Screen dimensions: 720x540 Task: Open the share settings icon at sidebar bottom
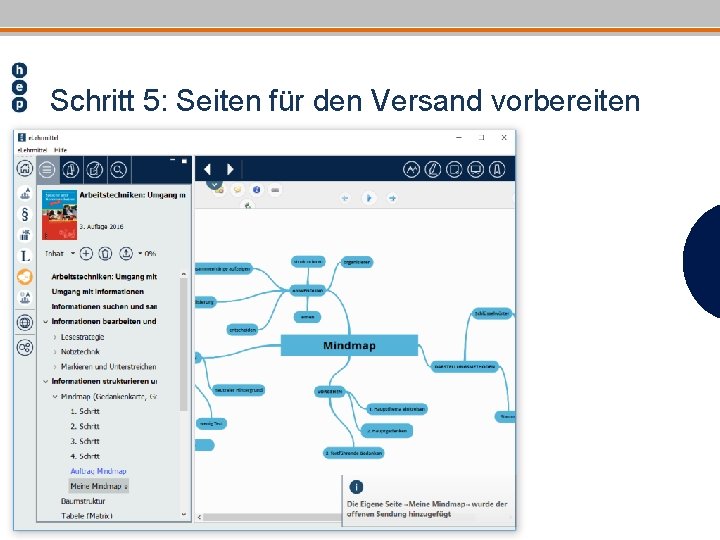coord(25,347)
